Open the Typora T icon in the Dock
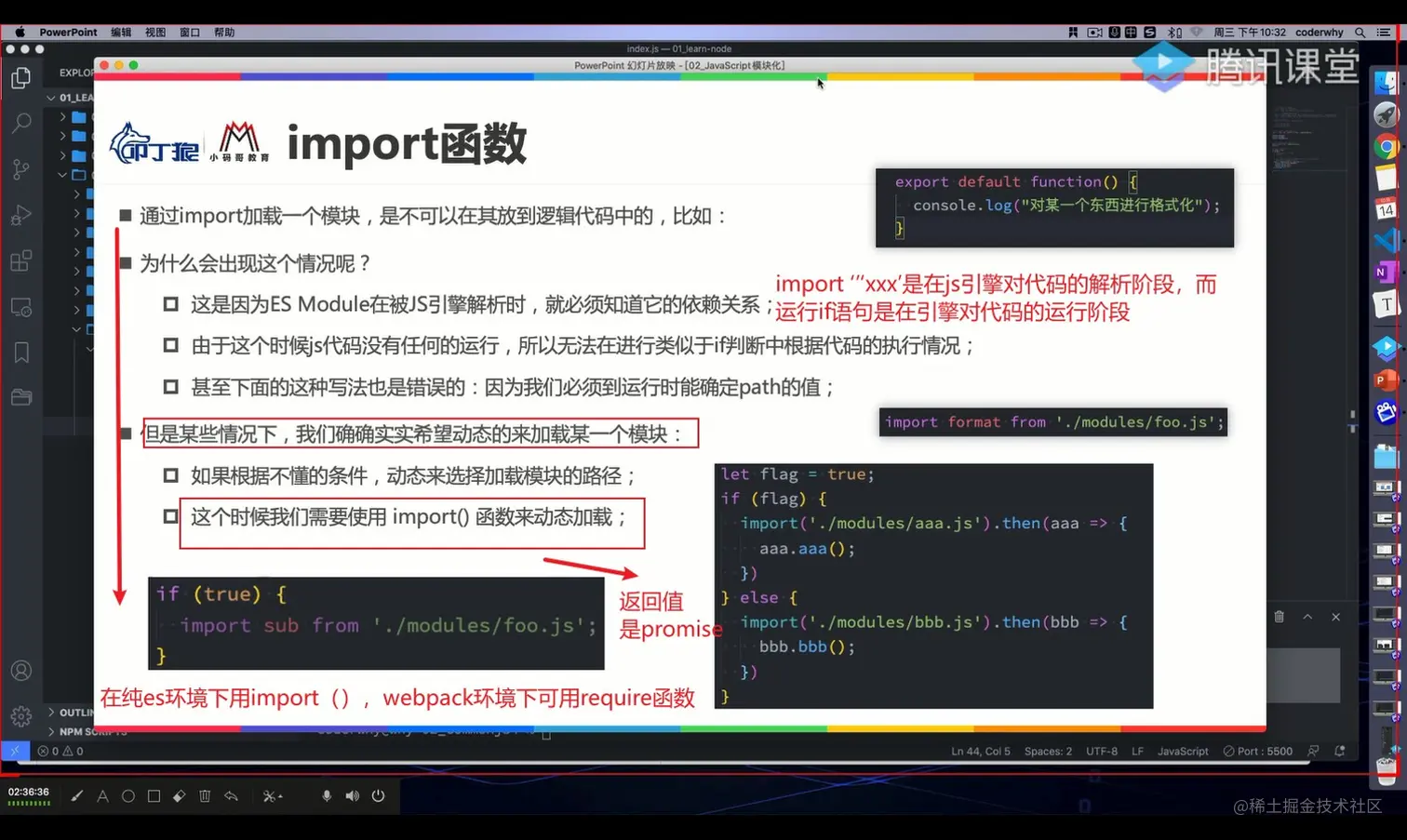Image resolution: width=1407 pixels, height=840 pixels. coord(1387,304)
